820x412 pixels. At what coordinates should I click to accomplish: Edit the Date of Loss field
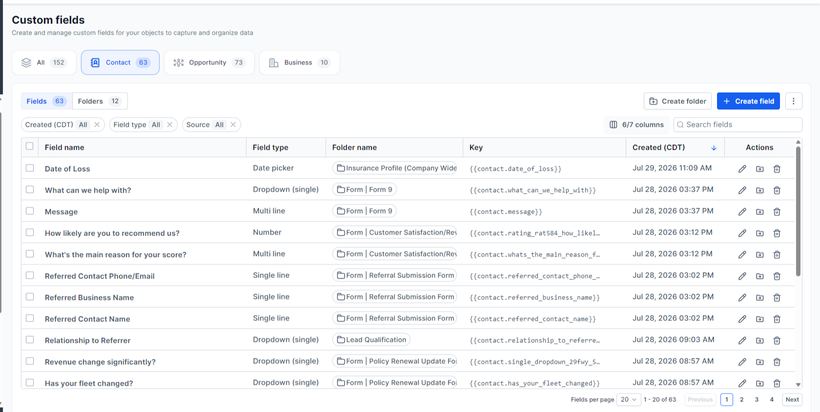click(742, 169)
